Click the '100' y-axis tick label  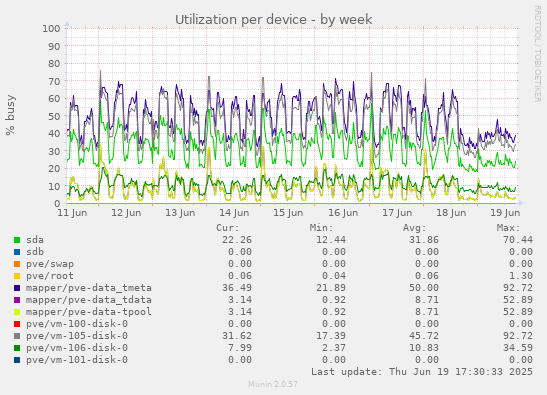coord(51,29)
